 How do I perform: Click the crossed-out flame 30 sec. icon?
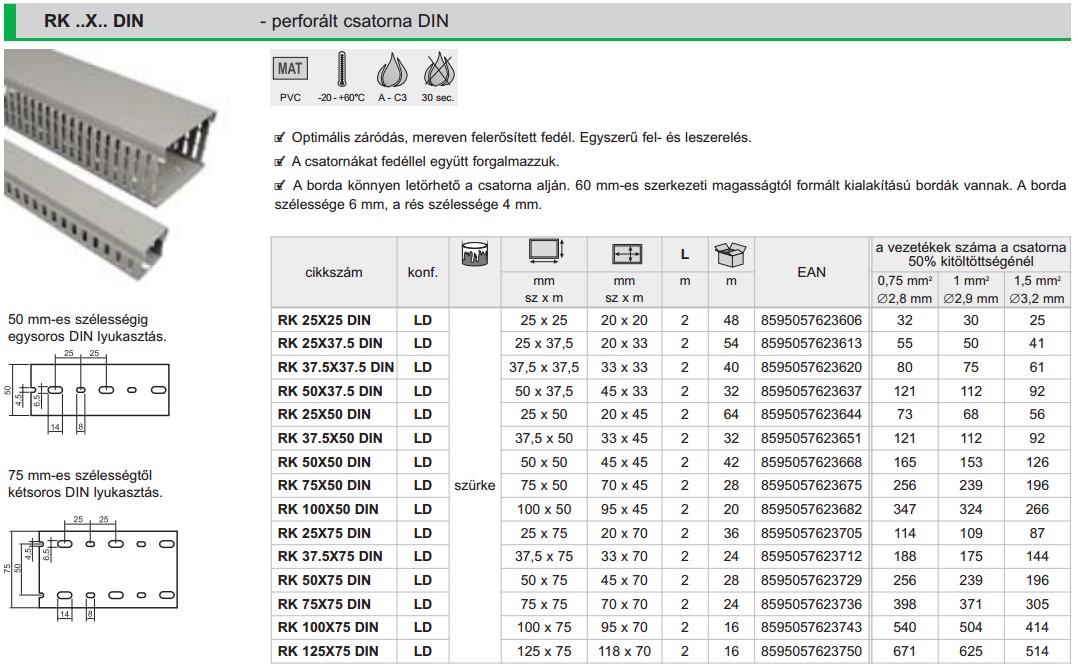435,71
